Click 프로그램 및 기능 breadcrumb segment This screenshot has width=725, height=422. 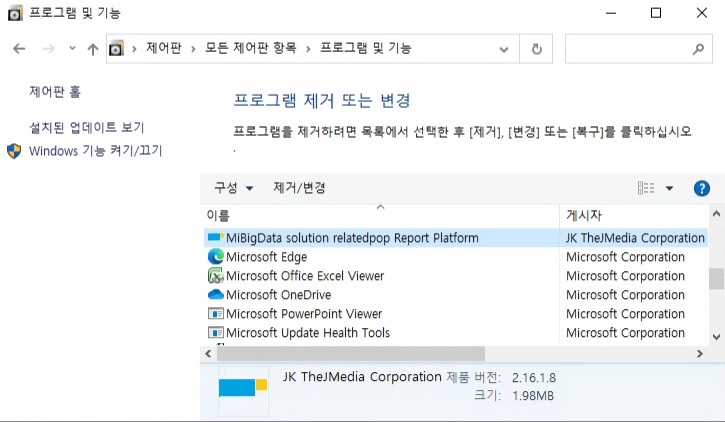(366, 48)
